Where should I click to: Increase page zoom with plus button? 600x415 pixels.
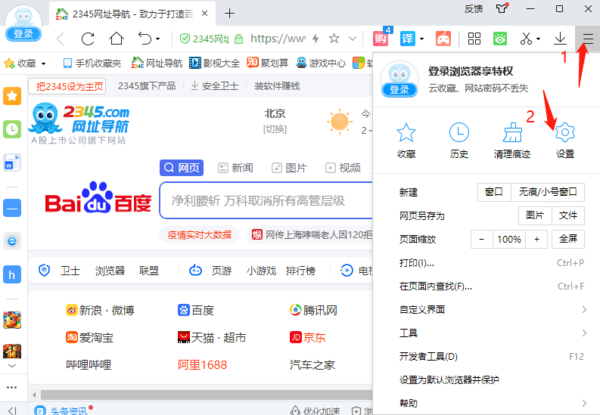[538, 239]
